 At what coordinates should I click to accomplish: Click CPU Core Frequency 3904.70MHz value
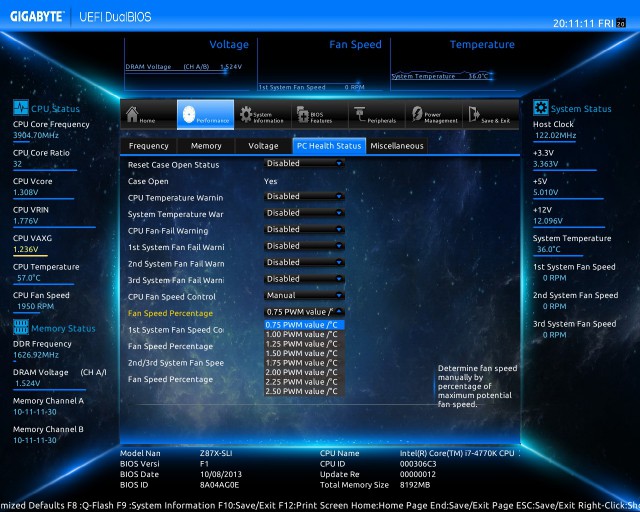(36, 135)
